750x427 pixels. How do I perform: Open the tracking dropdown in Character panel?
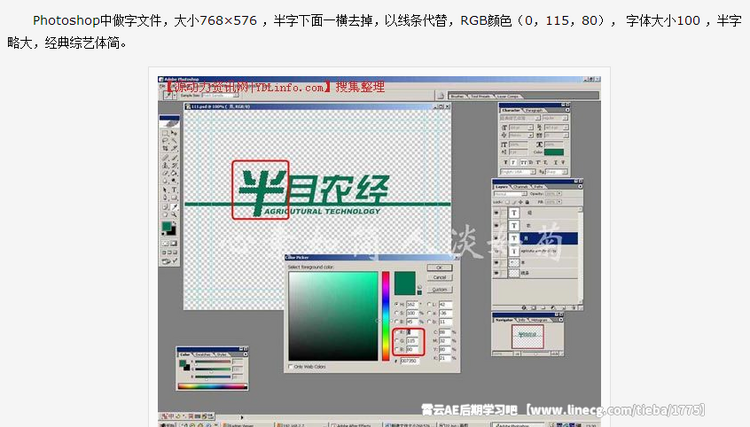point(565,135)
